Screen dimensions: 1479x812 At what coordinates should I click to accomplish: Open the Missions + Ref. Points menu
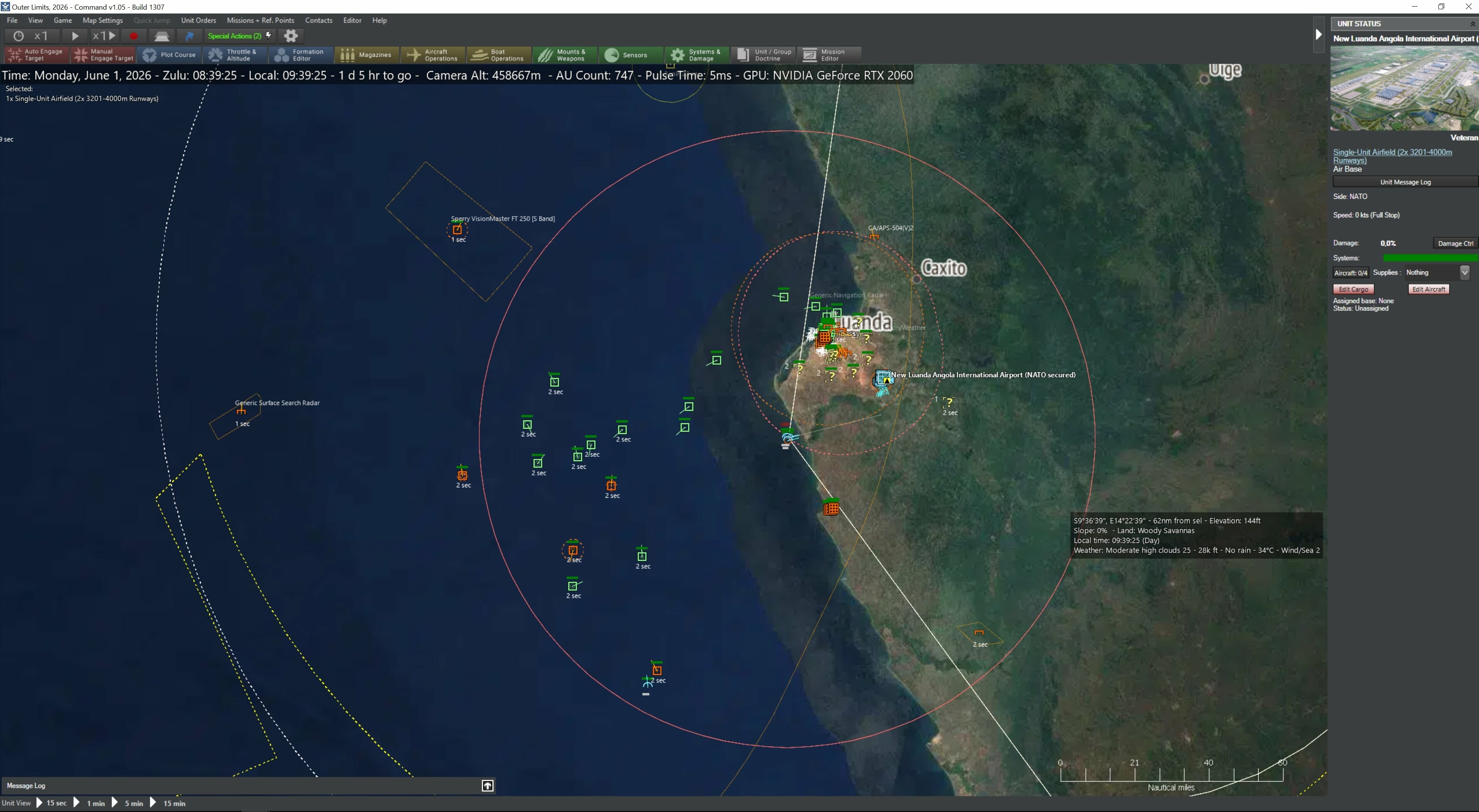point(260,20)
